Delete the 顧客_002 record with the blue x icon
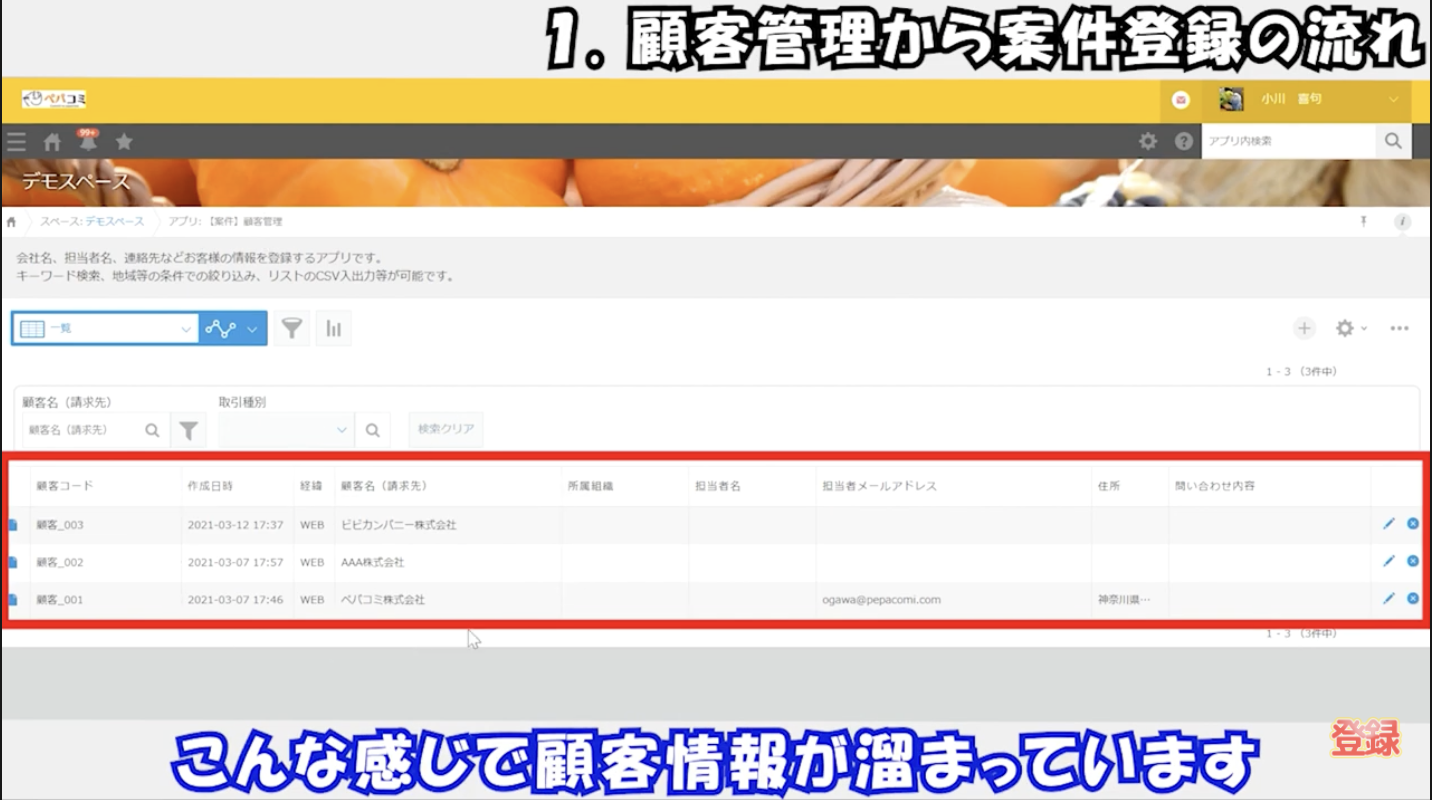Screen dimensions: 1432x800 (x=1412, y=561)
